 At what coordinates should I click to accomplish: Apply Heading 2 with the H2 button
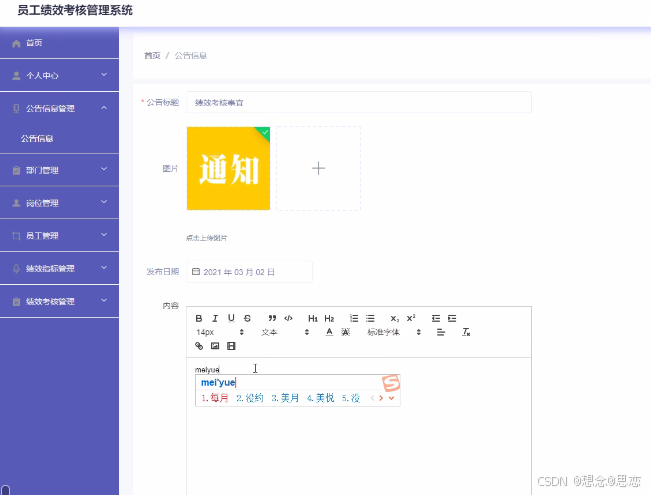pos(329,318)
